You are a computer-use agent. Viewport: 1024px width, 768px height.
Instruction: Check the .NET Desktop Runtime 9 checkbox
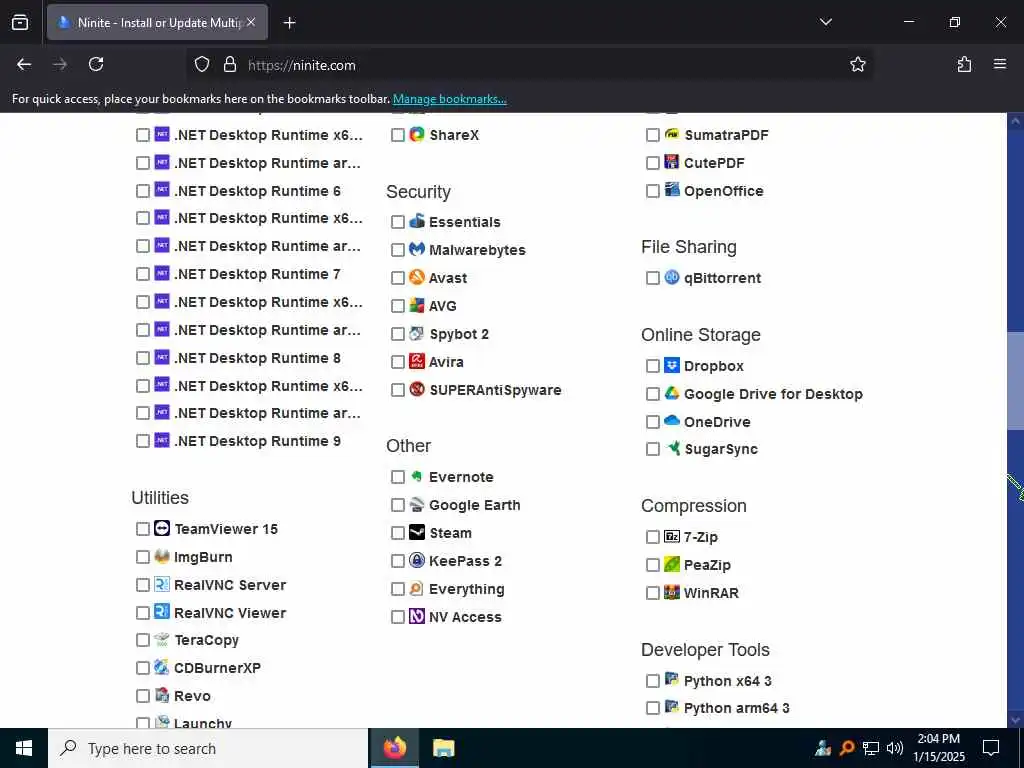click(x=142, y=441)
